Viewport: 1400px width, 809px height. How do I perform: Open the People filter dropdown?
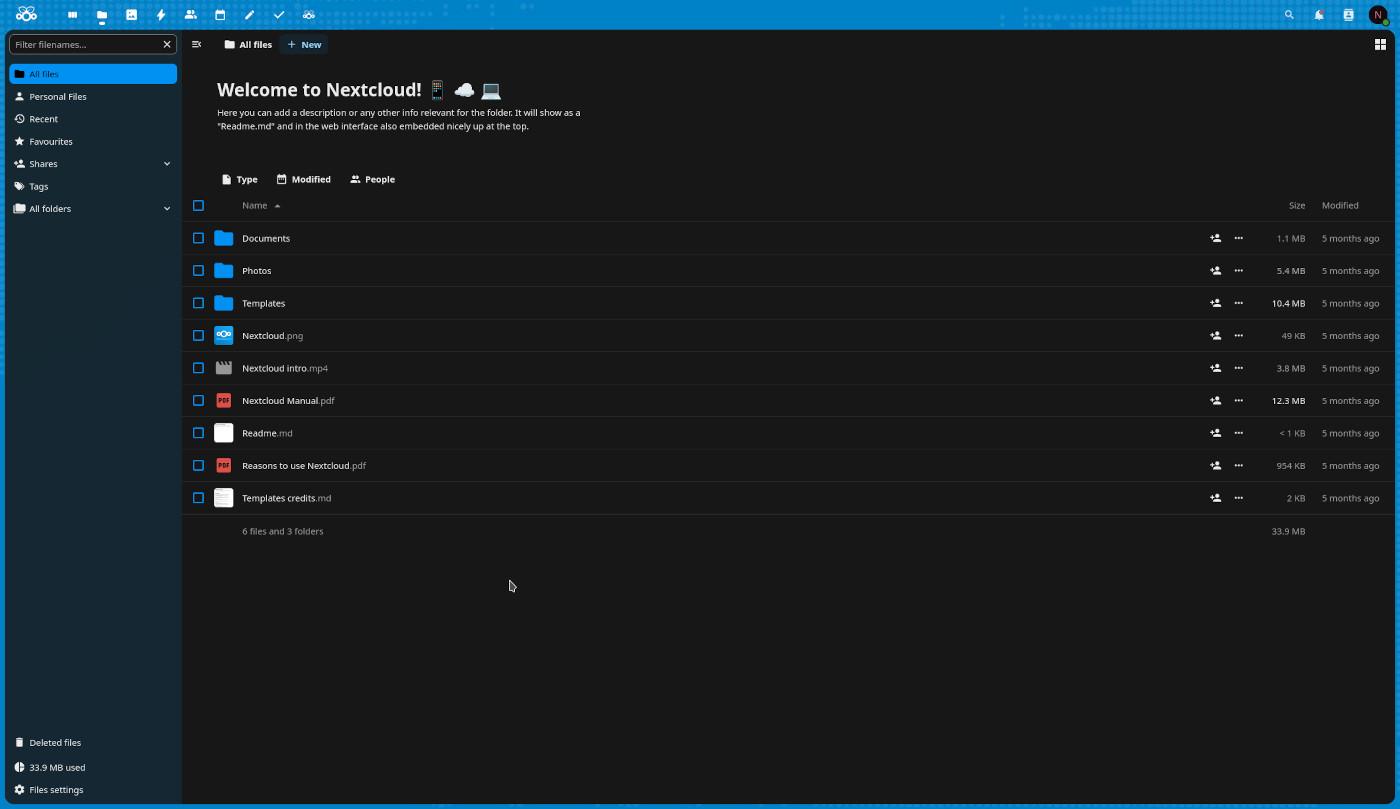pyautogui.click(x=373, y=179)
